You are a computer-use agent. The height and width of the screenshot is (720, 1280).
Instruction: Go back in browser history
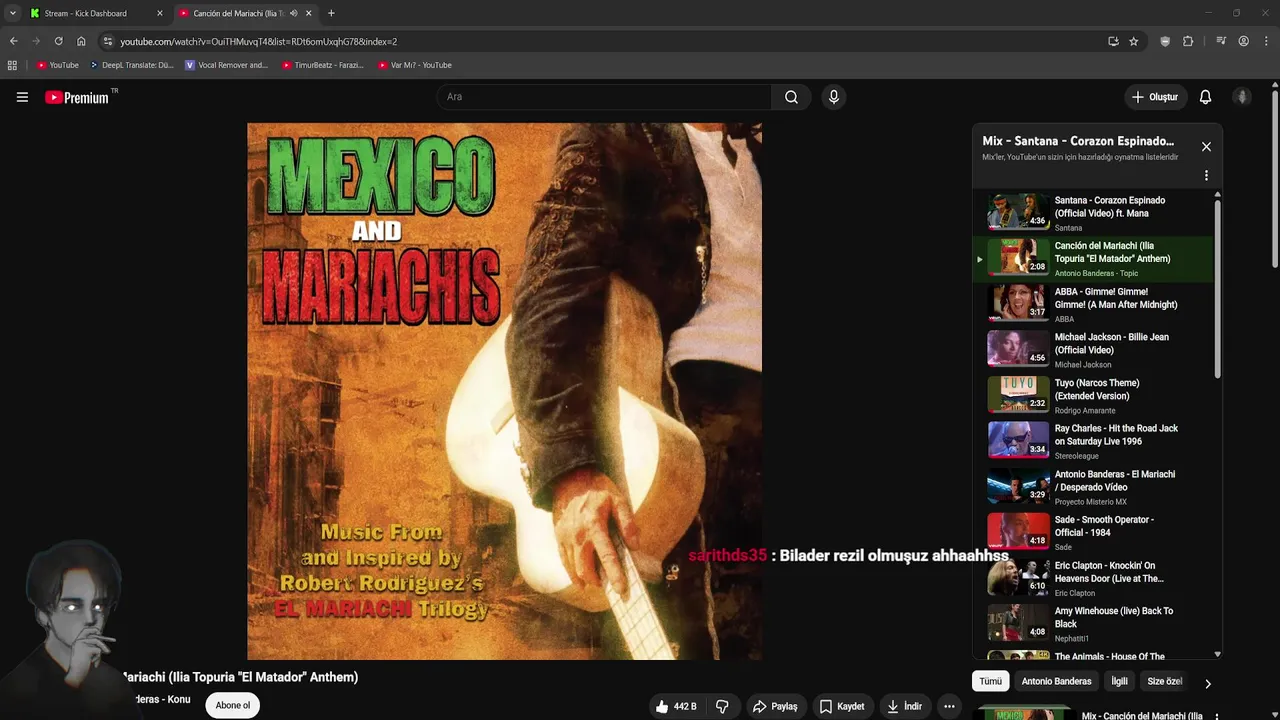coord(13,41)
